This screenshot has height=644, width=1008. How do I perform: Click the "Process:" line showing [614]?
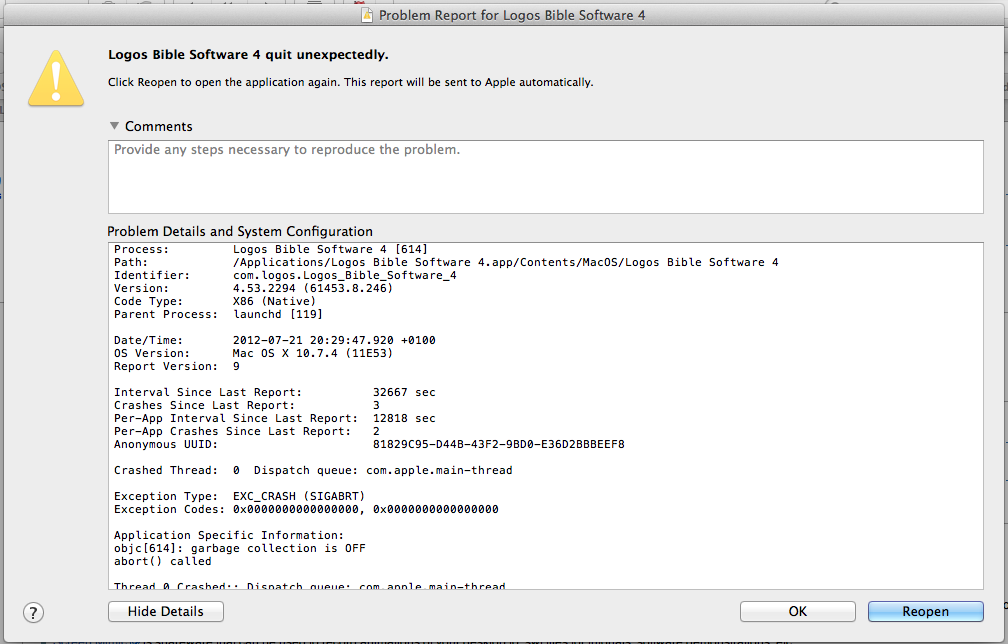[271, 249]
